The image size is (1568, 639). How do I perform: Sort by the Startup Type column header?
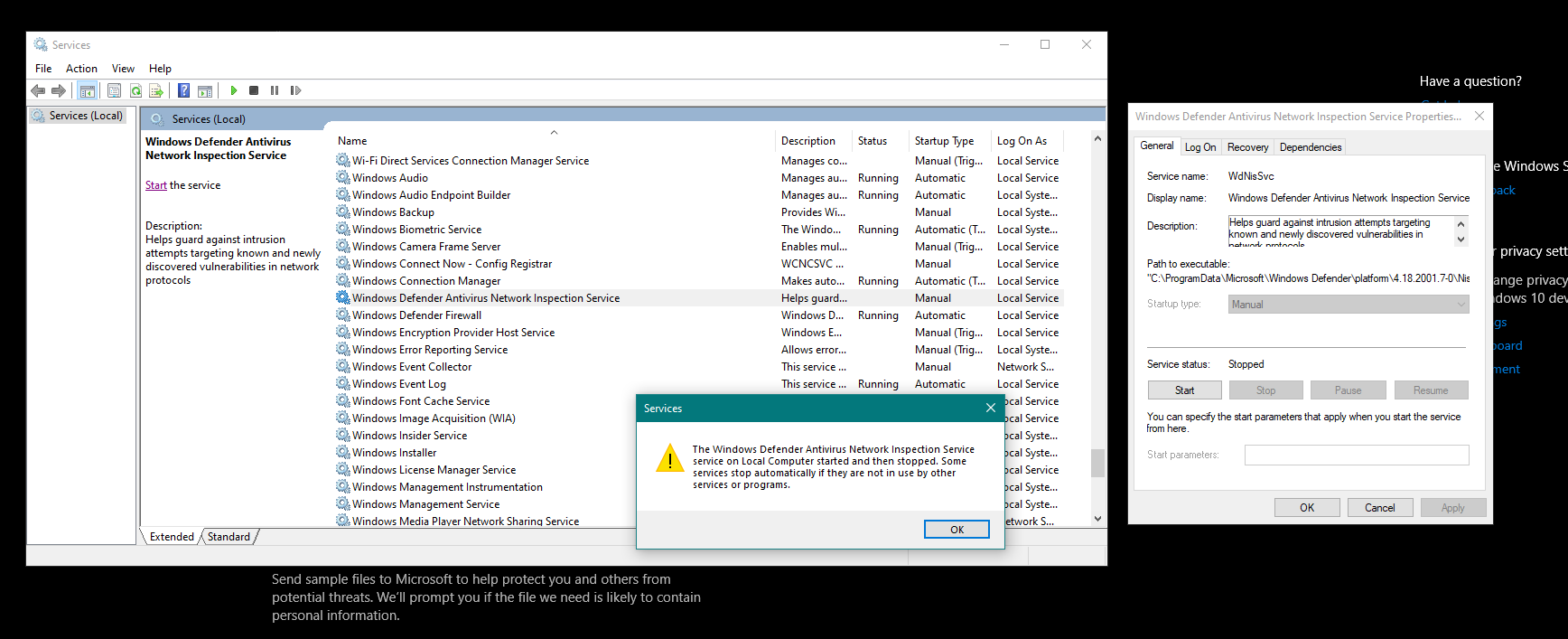[949, 141]
